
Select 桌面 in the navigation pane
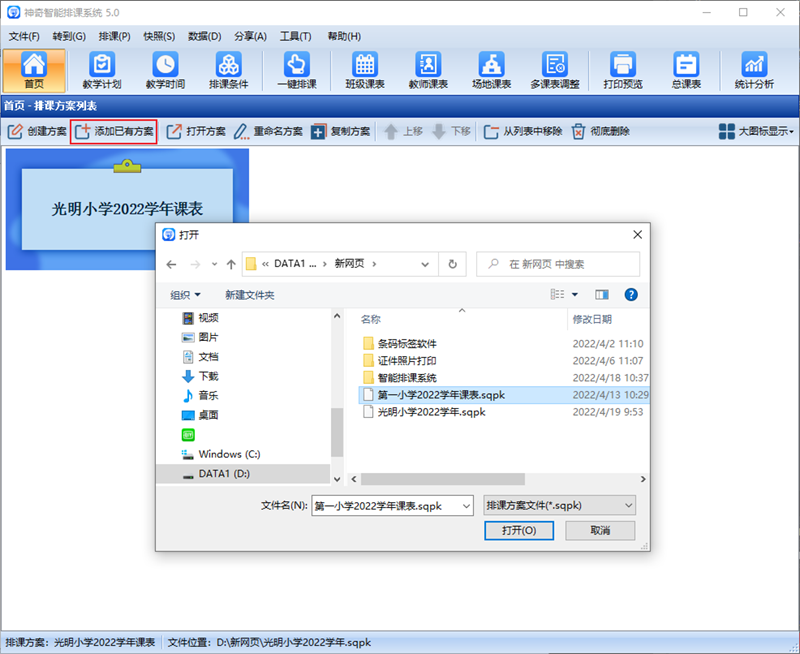[x=200, y=415]
